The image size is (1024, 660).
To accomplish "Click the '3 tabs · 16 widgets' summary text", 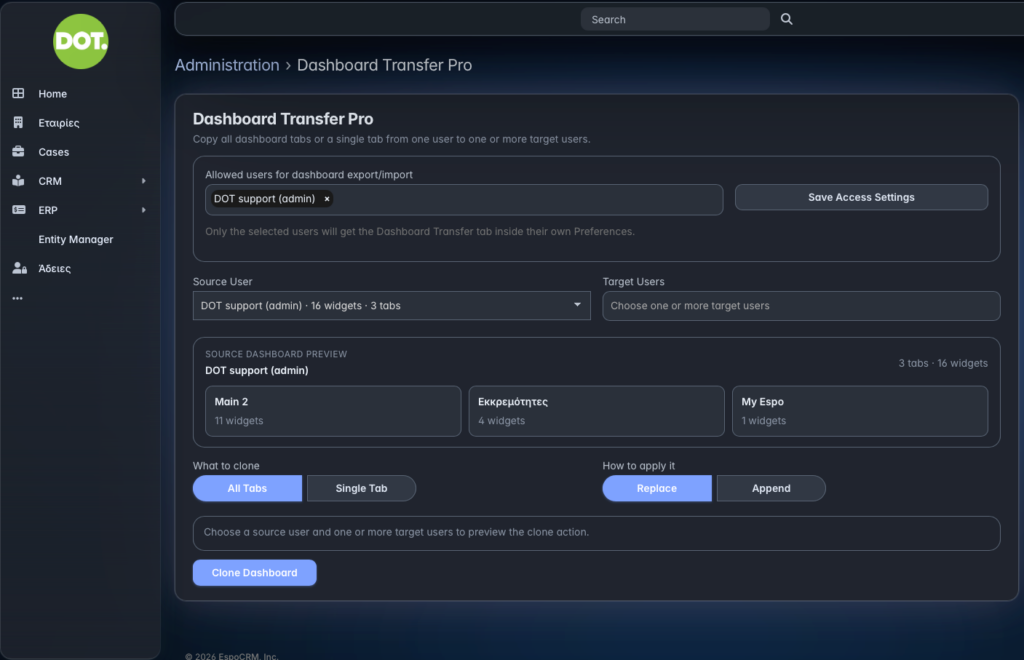I will point(942,363).
